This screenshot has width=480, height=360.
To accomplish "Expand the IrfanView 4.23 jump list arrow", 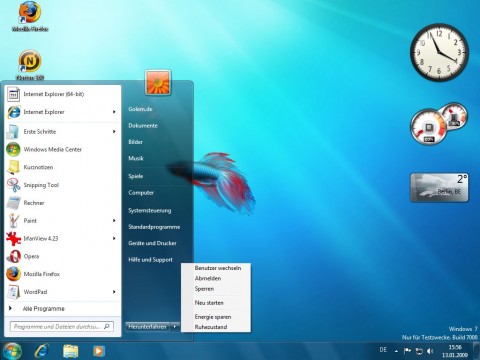I will pyautogui.click(x=114, y=238).
